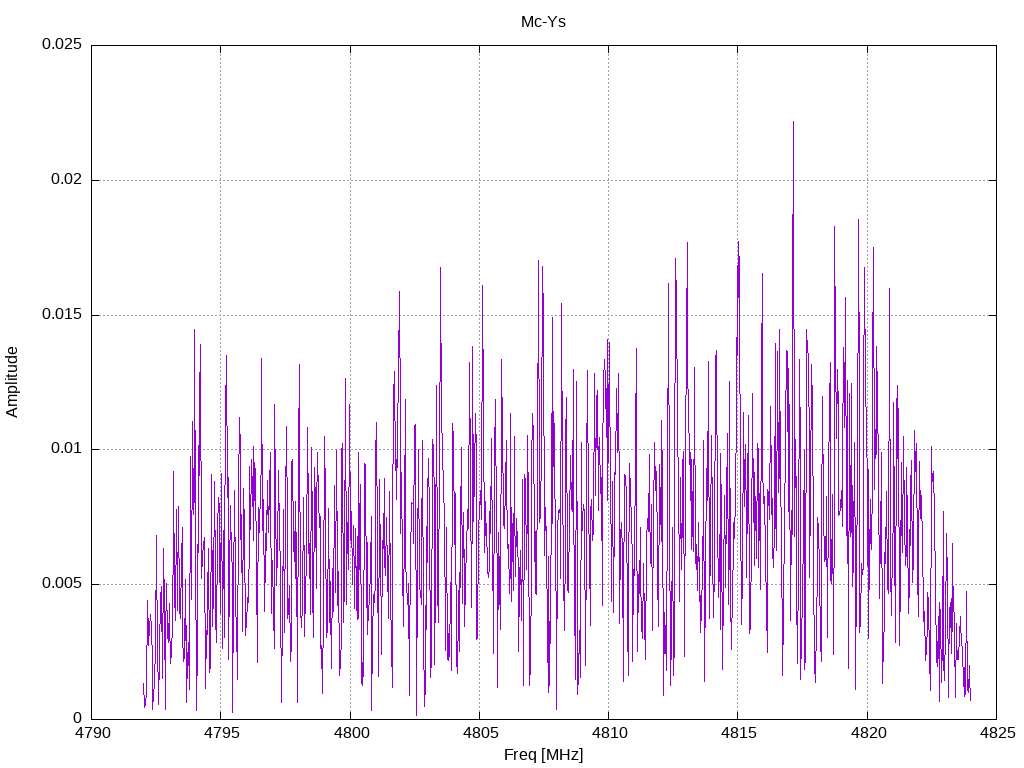Viewport: 1024px width, 768px height.
Task: Click the 0 y-axis tick label
Action: pos(78,718)
